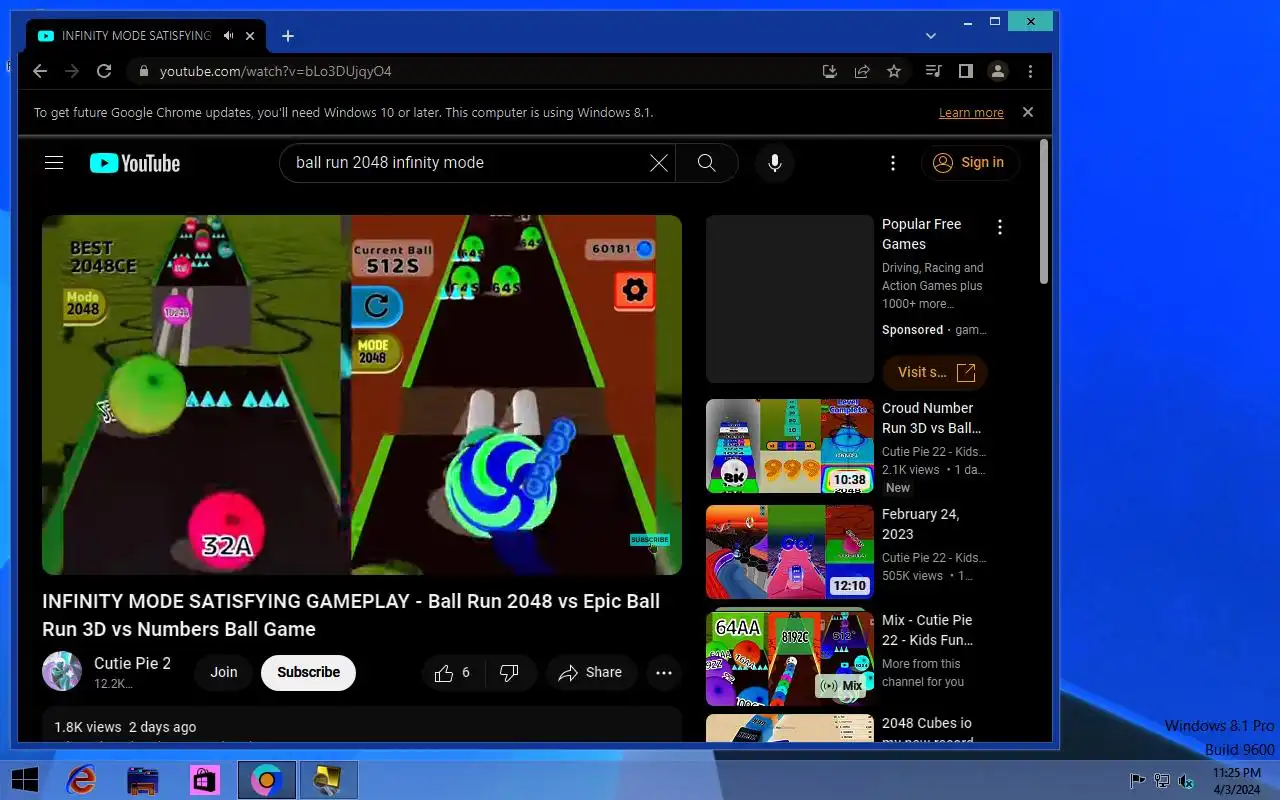Open Chrome profile avatar
This screenshot has height=800, width=1280.
coord(998,71)
